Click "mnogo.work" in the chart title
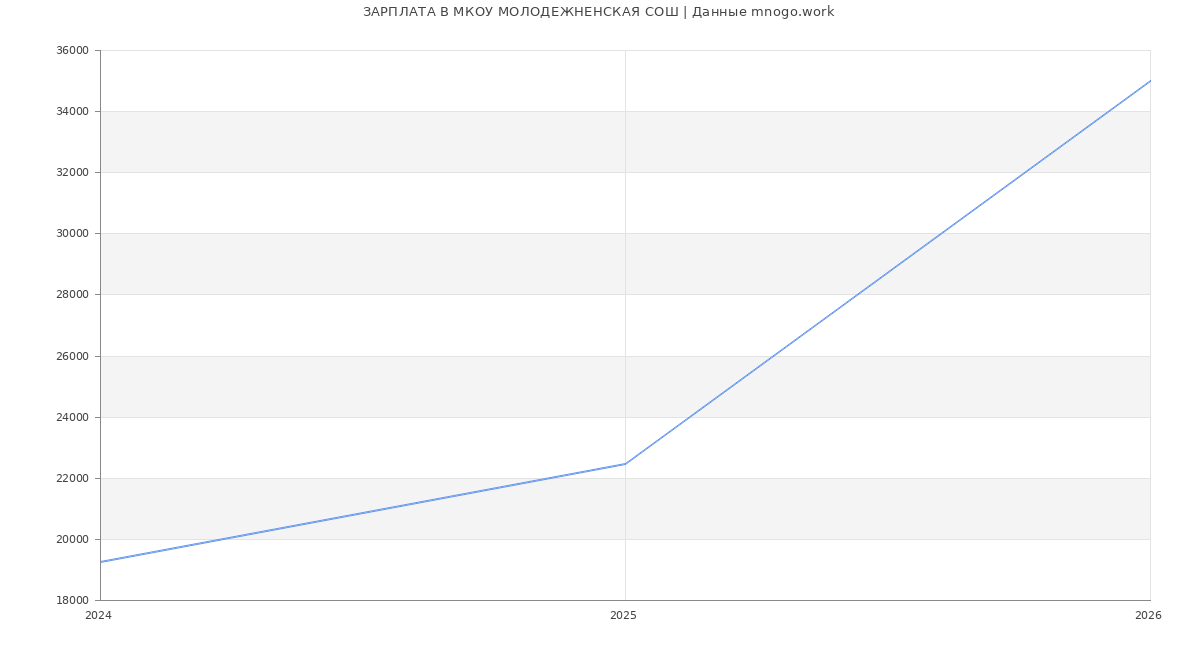 [792, 12]
